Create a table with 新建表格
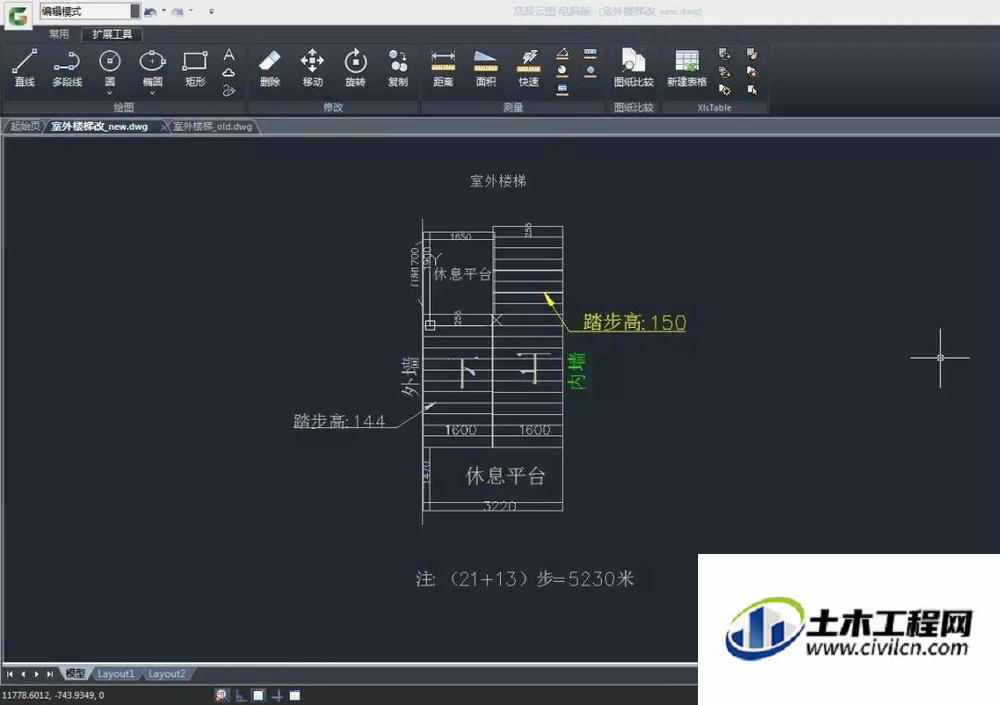Image resolution: width=1000 pixels, height=705 pixels. [x=687, y=68]
